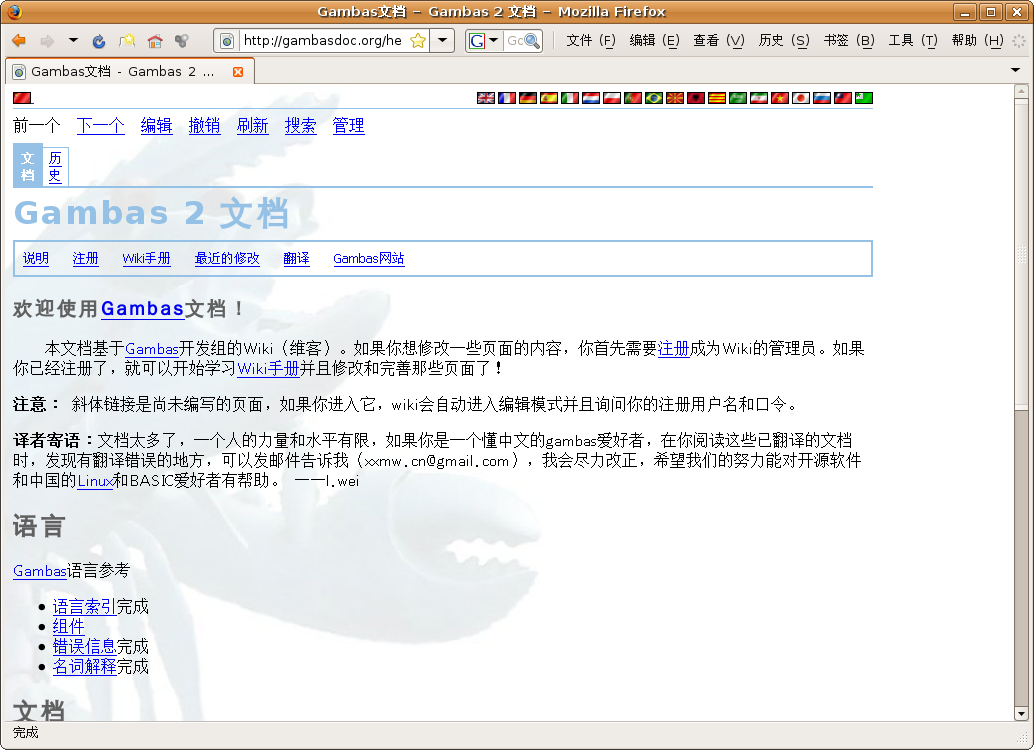Screen dimensions: 1034x750
Task: Click the 管理 link
Action: coord(348,125)
